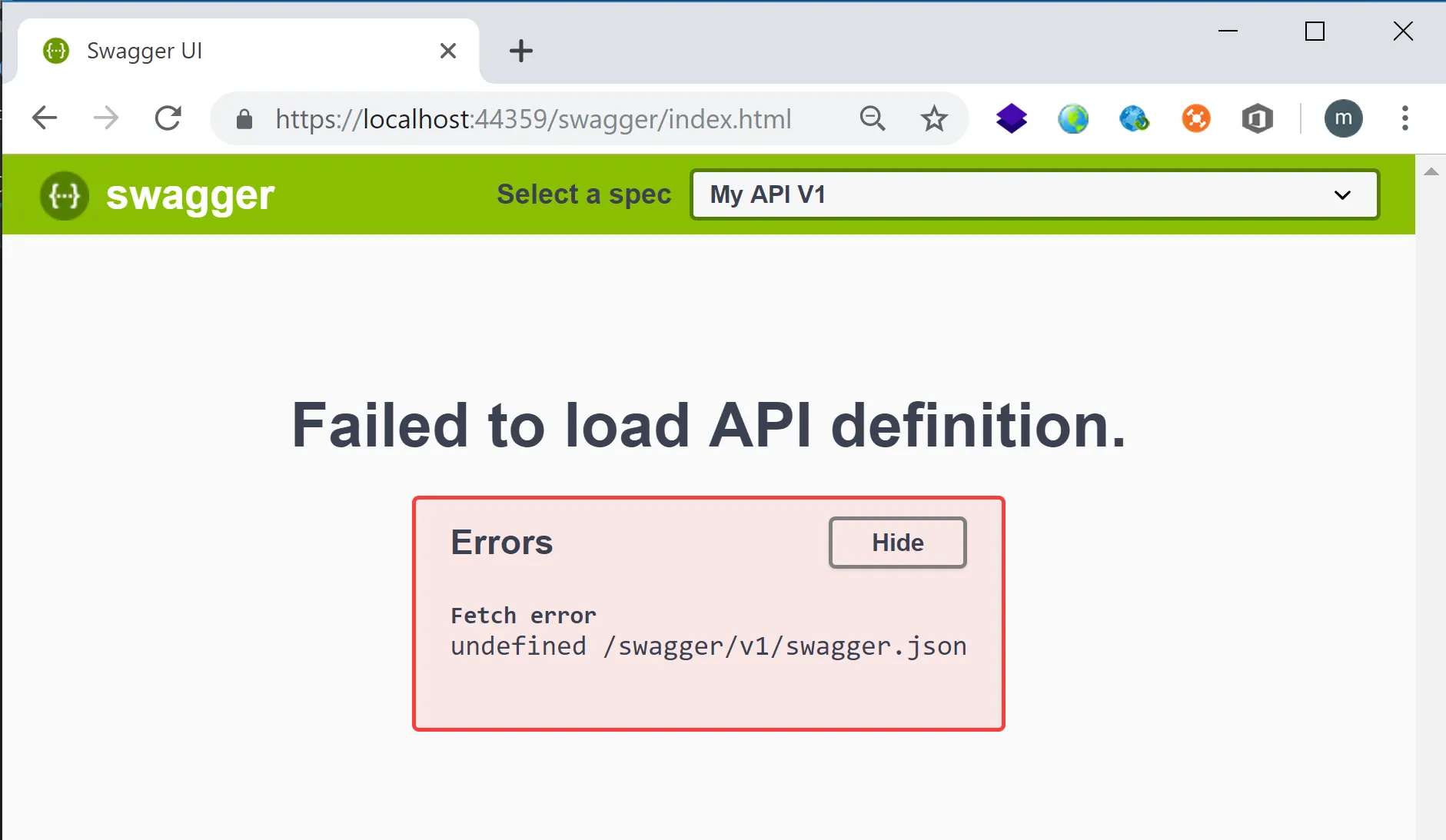1446x840 pixels.
Task: Open the orange circular extension
Action: pyautogui.click(x=1196, y=118)
